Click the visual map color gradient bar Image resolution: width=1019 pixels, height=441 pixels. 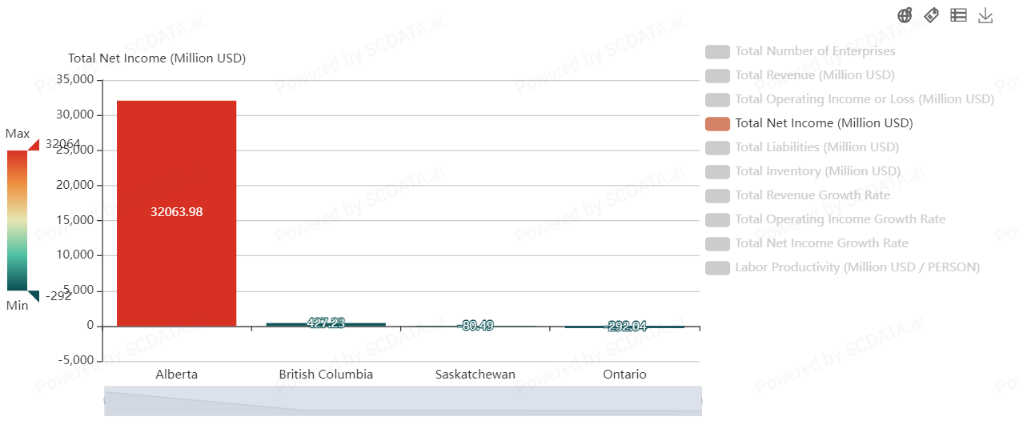(x=18, y=220)
